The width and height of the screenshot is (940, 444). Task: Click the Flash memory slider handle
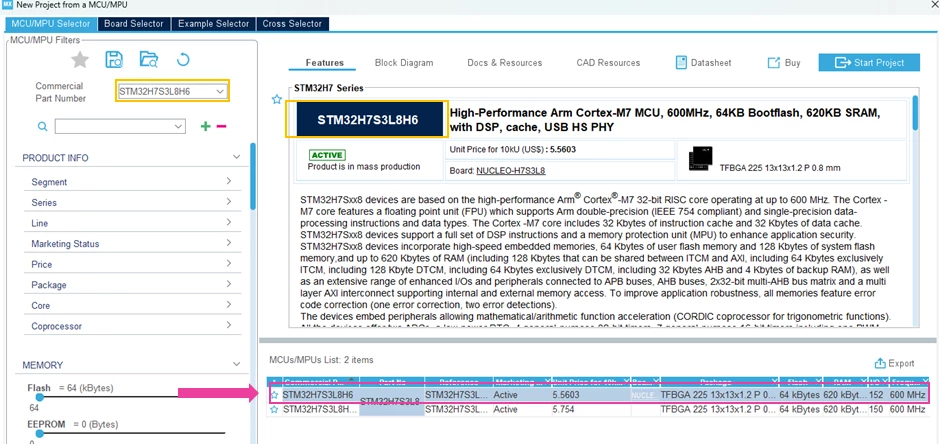coord(40,397)
